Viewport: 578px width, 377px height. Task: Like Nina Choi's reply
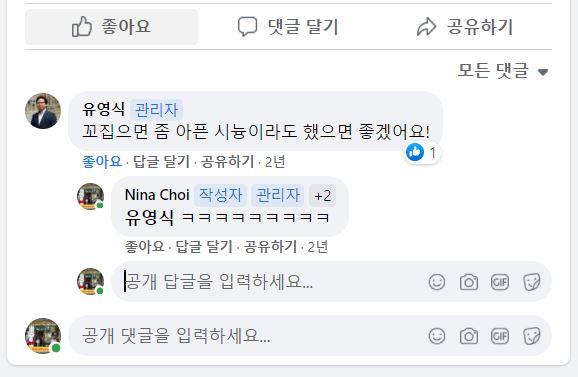point(144,247)
